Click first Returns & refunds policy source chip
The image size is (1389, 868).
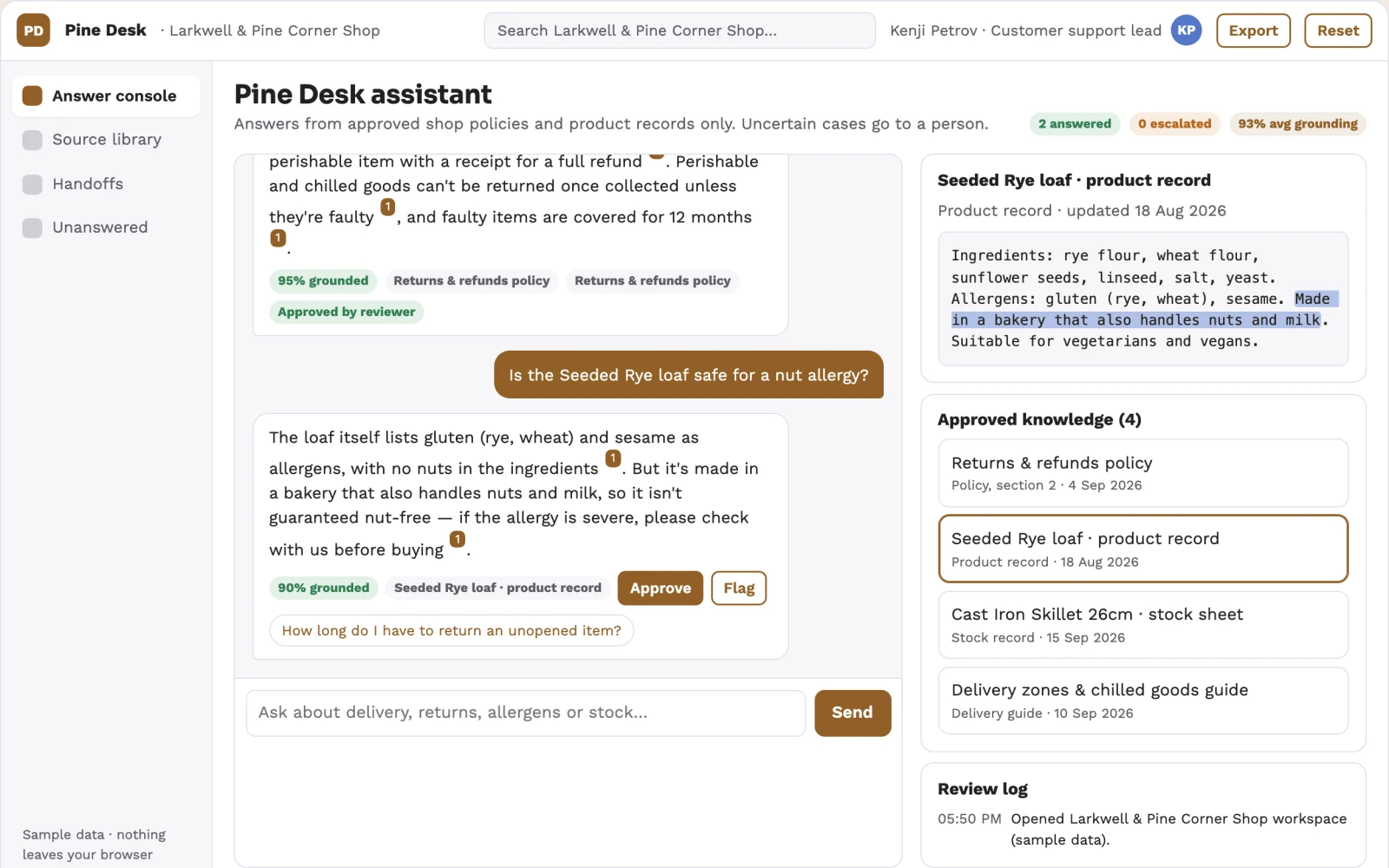(x=471, y=280)
